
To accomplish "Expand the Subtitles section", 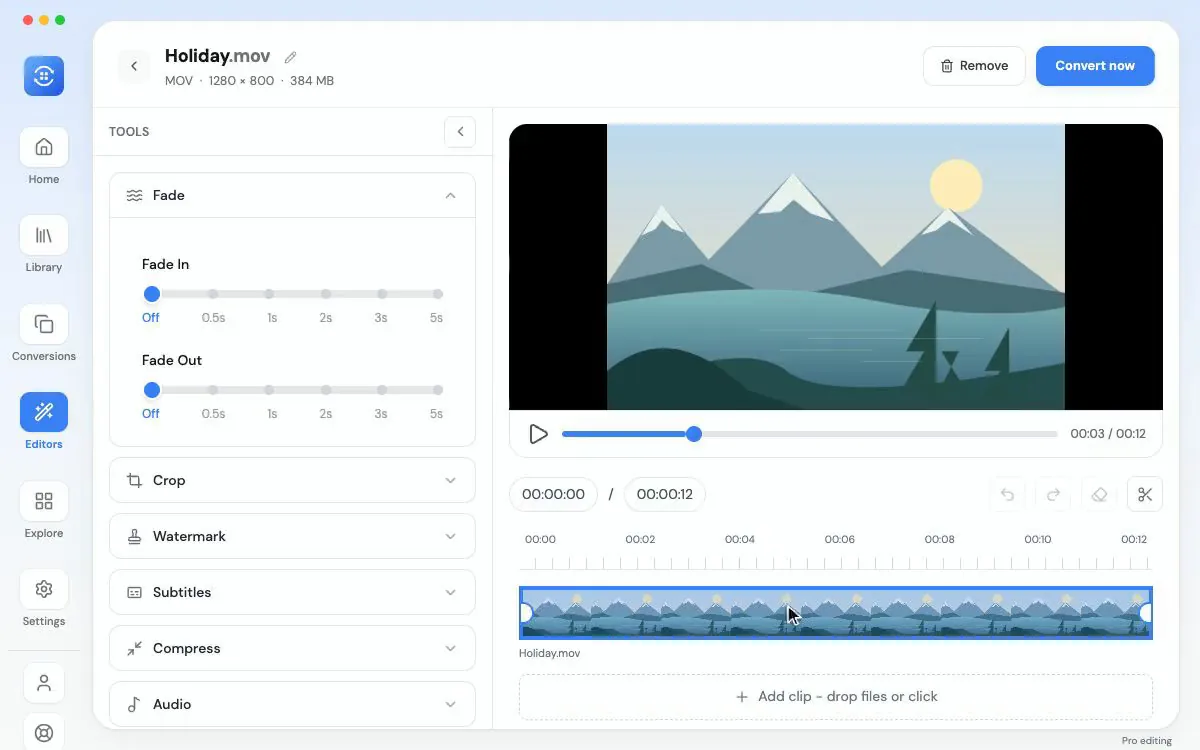I will click(x=450, y=592).
